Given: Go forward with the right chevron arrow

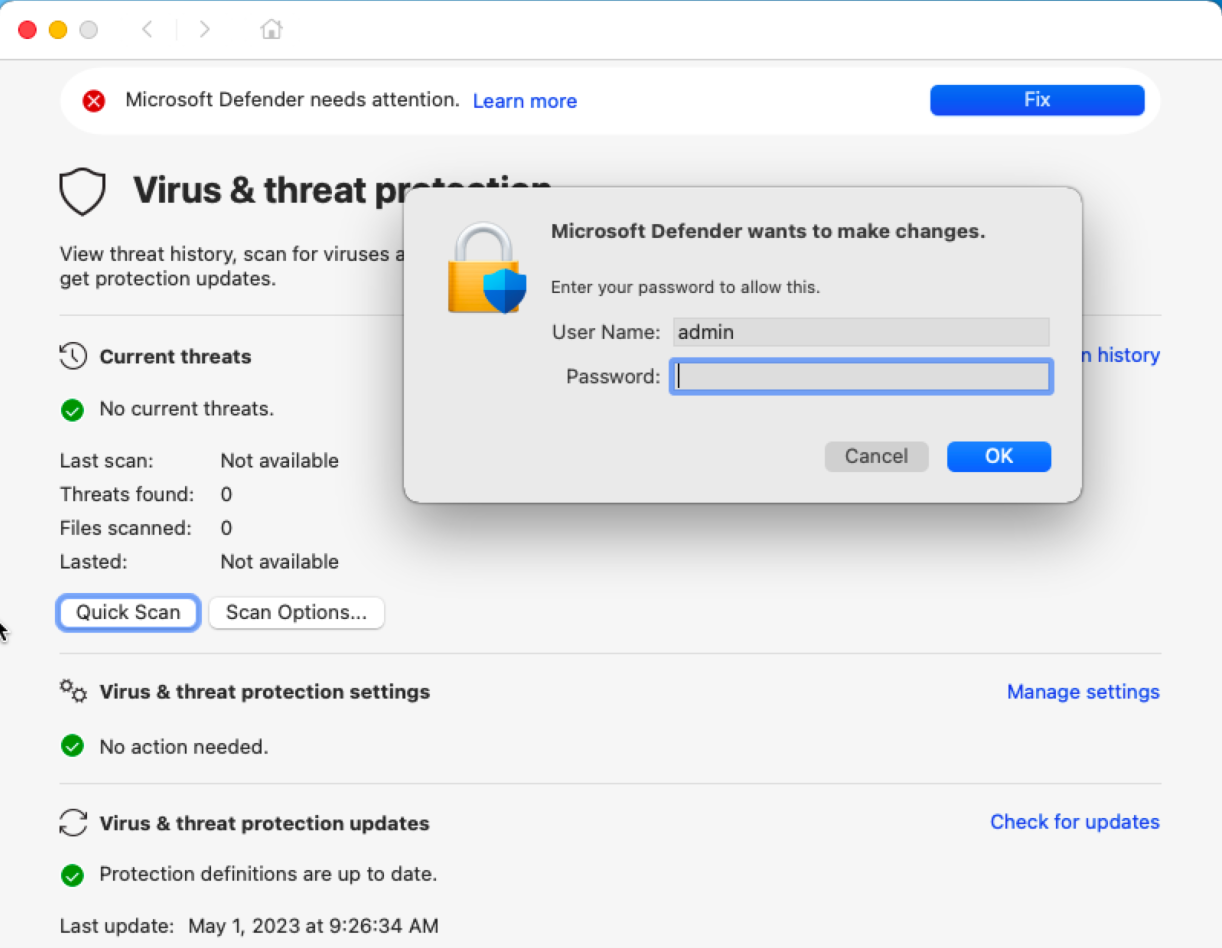Looking at the screenshot, I should [204, 29].
